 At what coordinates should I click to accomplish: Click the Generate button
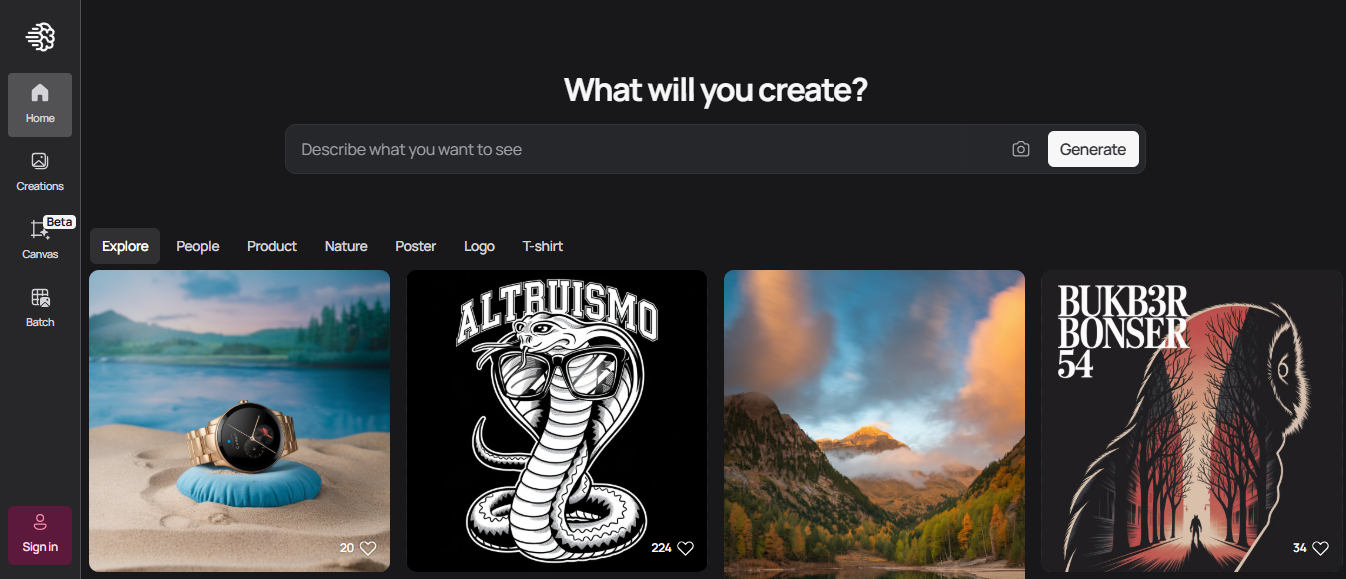coord(1093,149)
